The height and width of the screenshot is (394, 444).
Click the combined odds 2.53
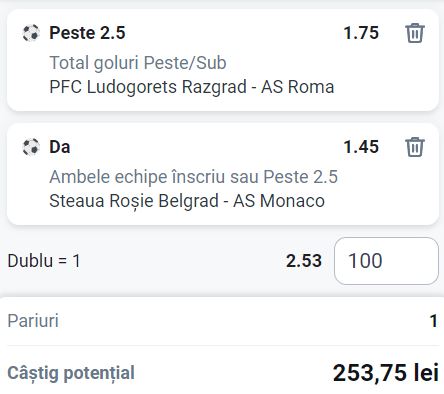tap(304, 261)
